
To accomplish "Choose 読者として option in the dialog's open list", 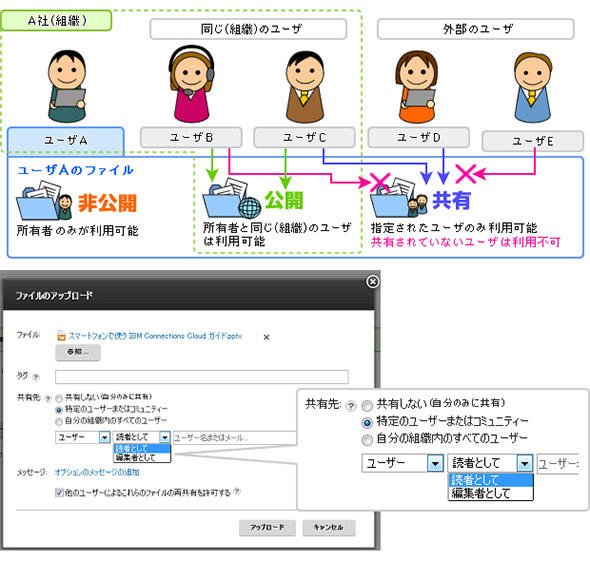I will pos(142,448).
